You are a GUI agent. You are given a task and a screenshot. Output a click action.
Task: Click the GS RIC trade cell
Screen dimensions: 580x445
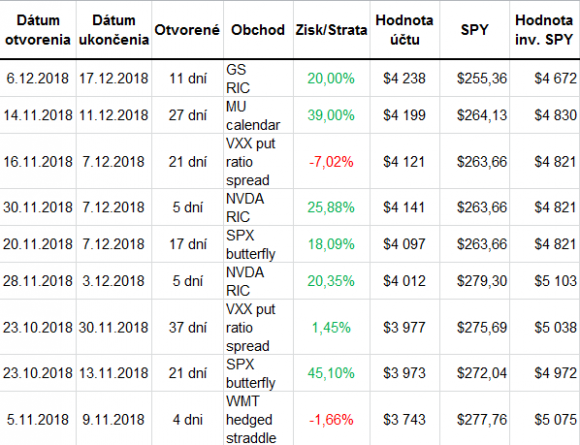point(238,78)
